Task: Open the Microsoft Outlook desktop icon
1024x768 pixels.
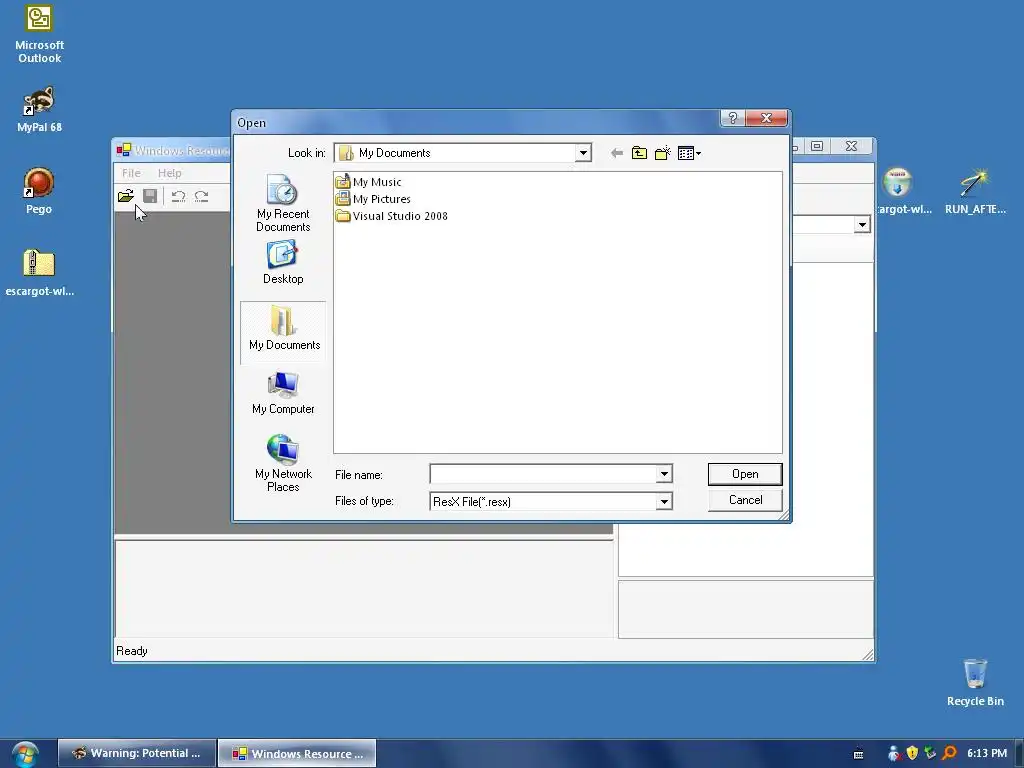Action: pos(39,34)
